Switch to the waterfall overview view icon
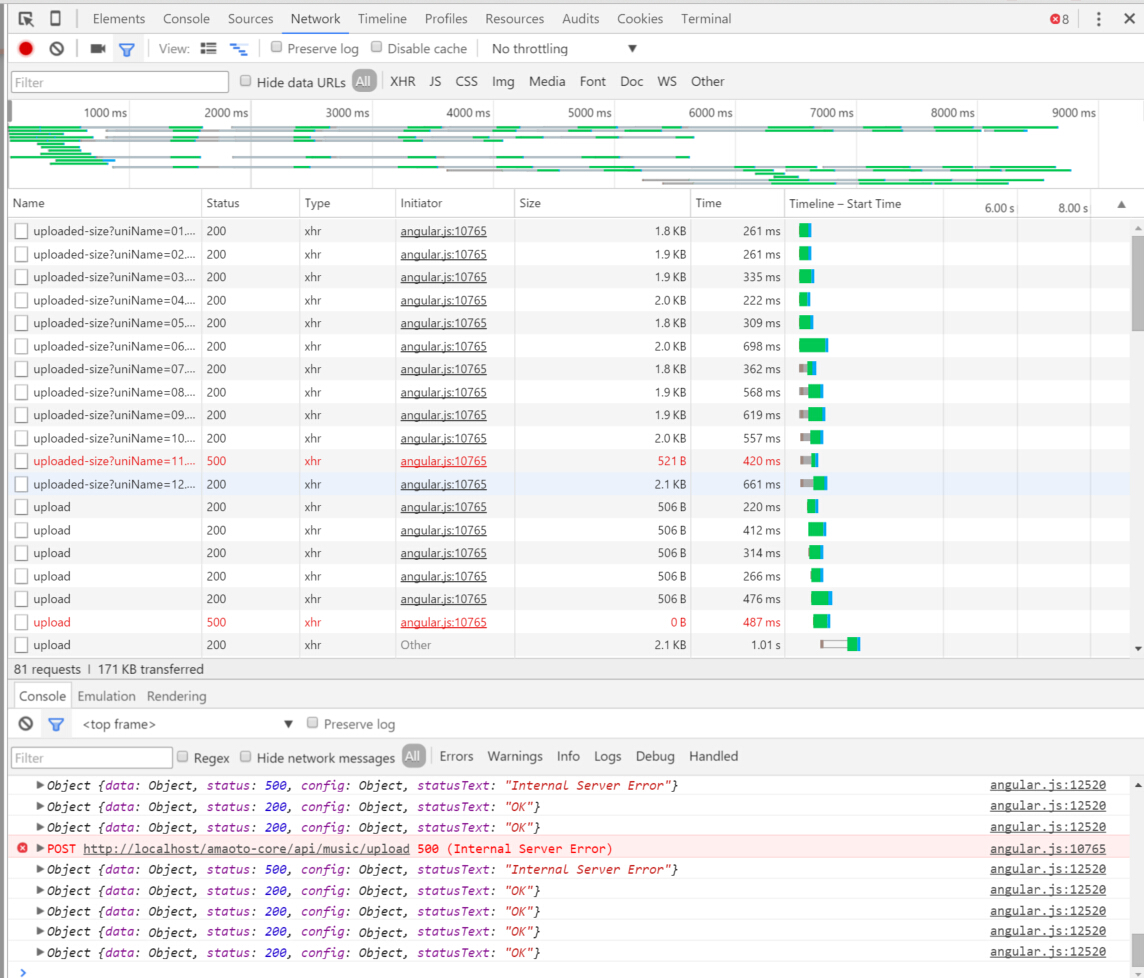The width and height of the screenshot is (1144, 978). click(239, 49)
